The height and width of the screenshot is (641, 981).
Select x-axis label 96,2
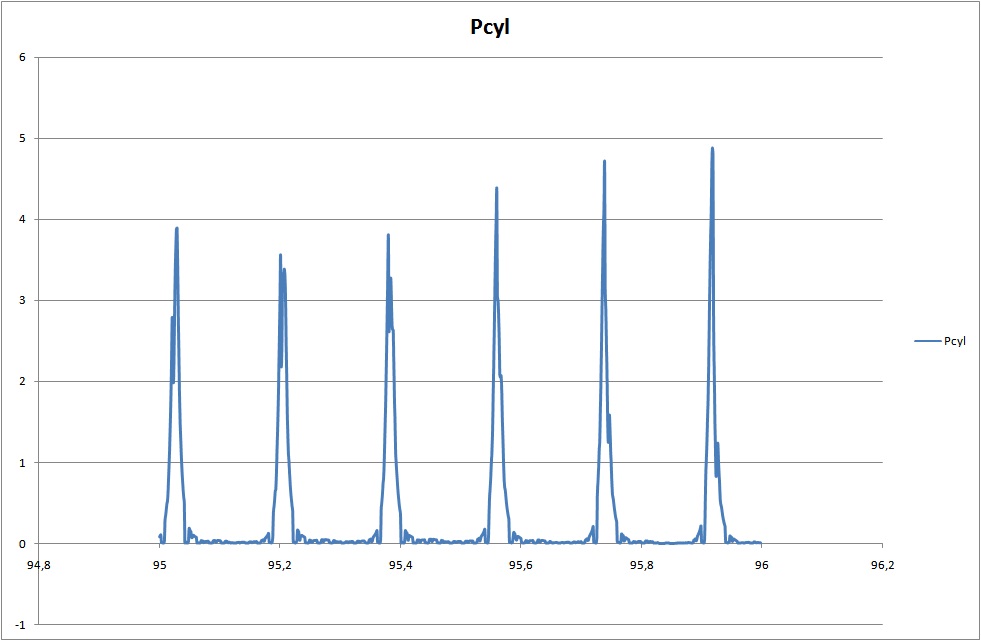(x=882, y=565)
